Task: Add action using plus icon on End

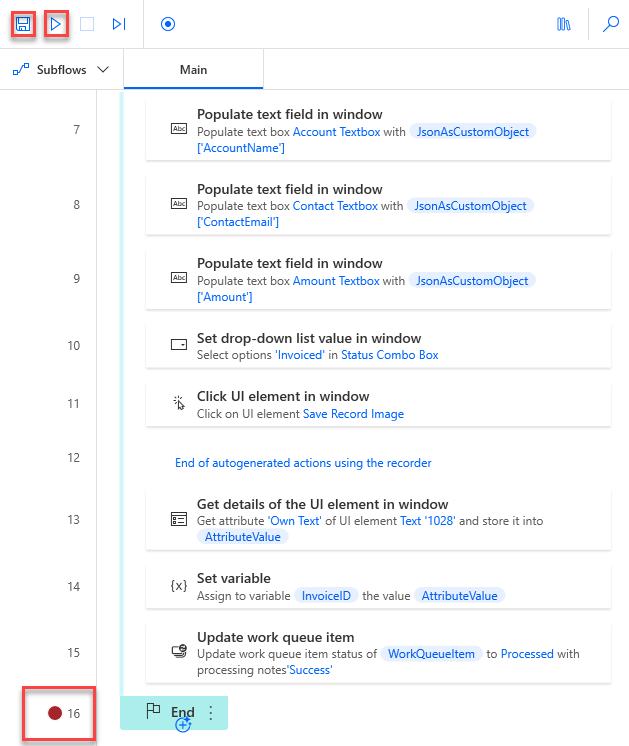Action: point(183,725)
